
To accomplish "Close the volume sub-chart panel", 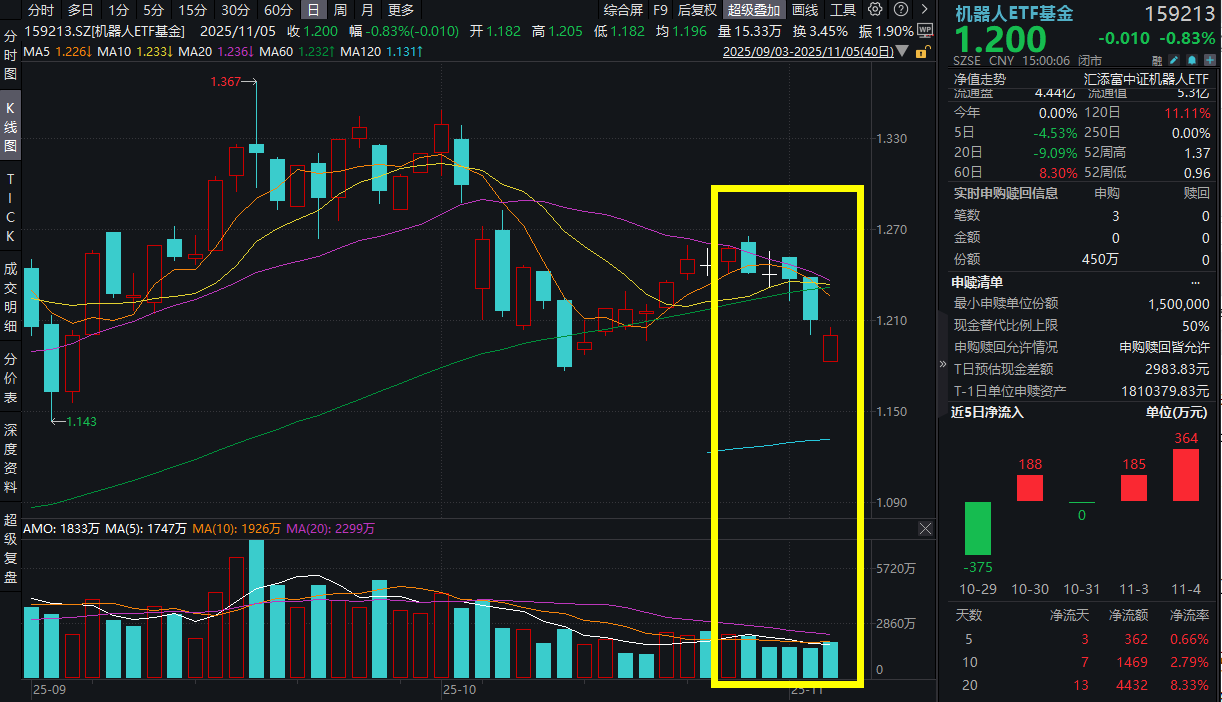I will 924,528.
